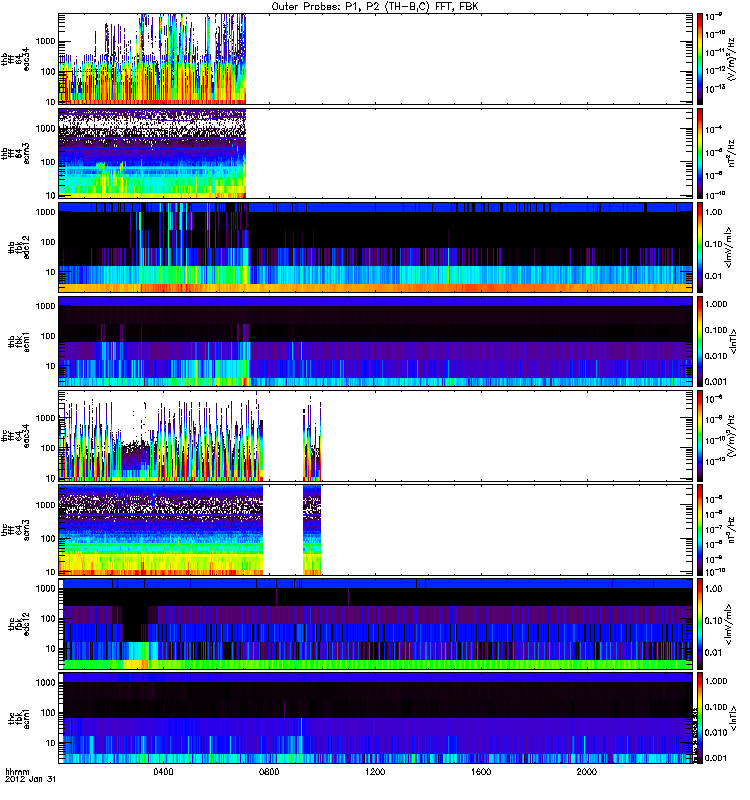Click the color bar of the thc eac34 panel
750x800 pixels.
700,436
